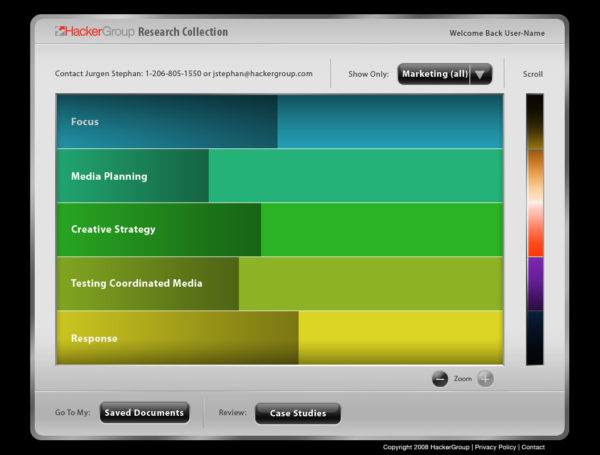Open the Creative Strategy row

(158, 230)
